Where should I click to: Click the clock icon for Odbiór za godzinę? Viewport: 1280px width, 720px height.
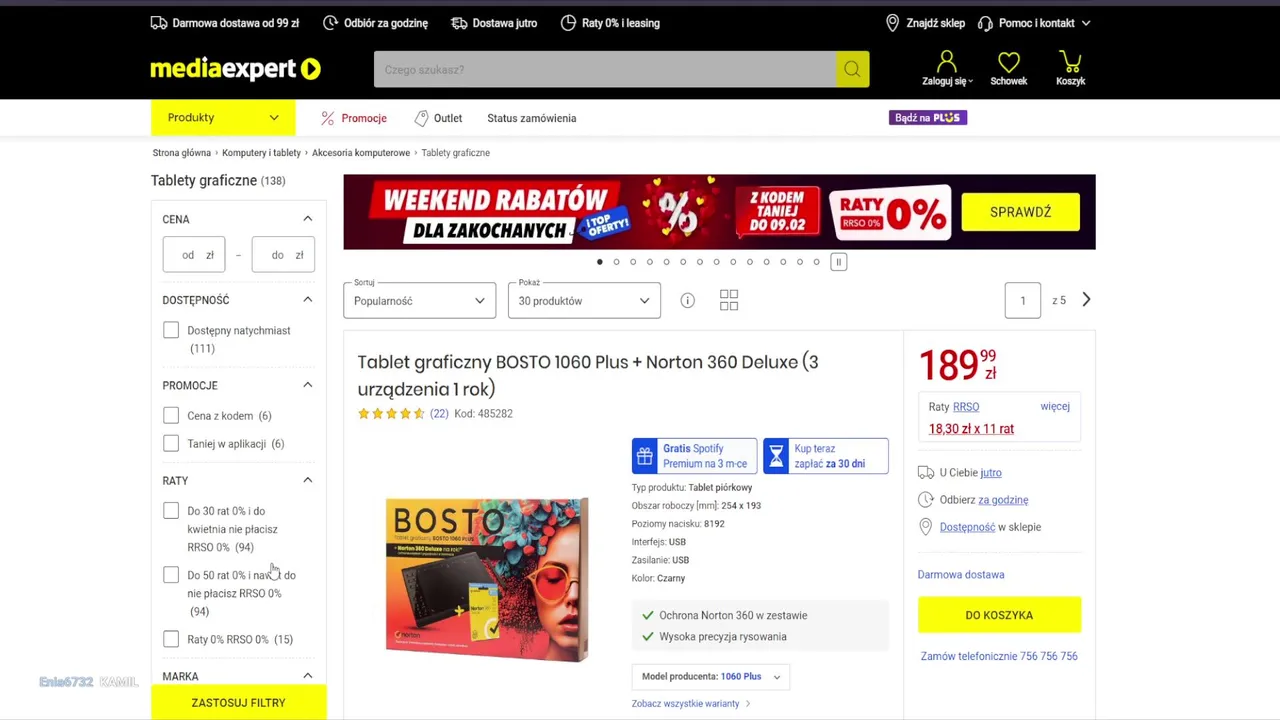(x=330, y=23)
